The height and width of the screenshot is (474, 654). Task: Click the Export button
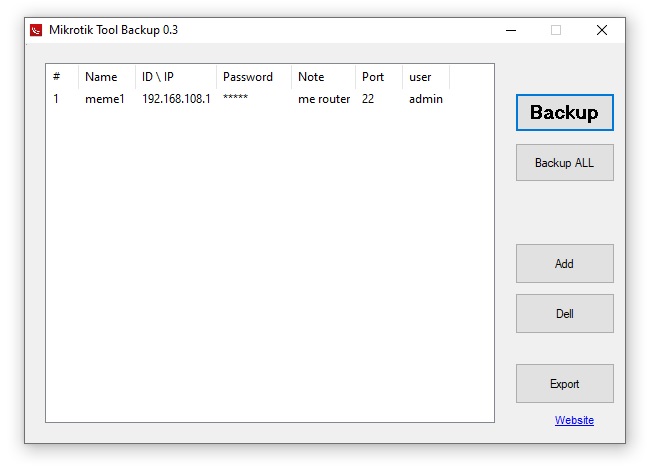565,384
